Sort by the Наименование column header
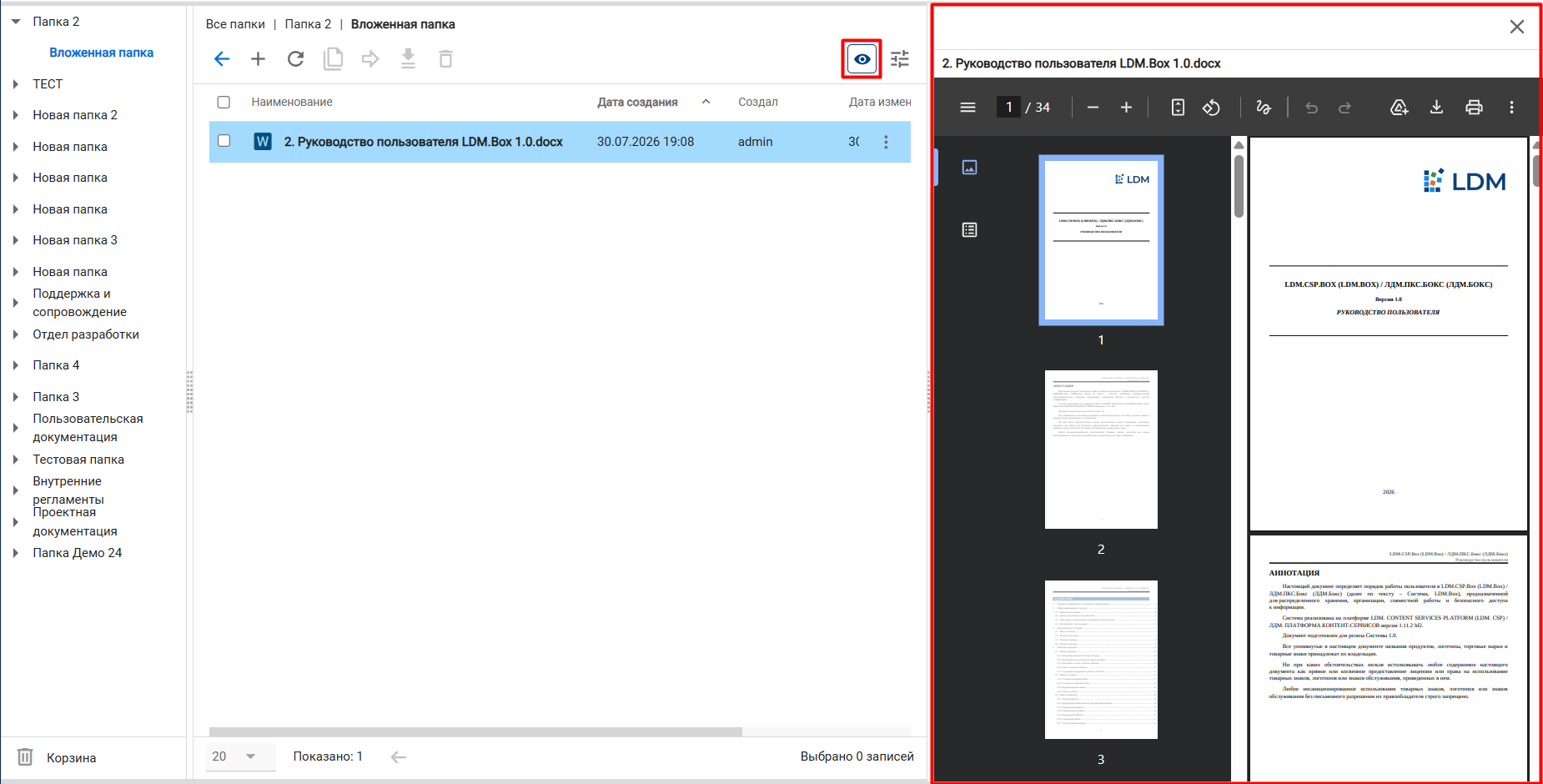The image size is (1543, 784). (x=292, y=103)
